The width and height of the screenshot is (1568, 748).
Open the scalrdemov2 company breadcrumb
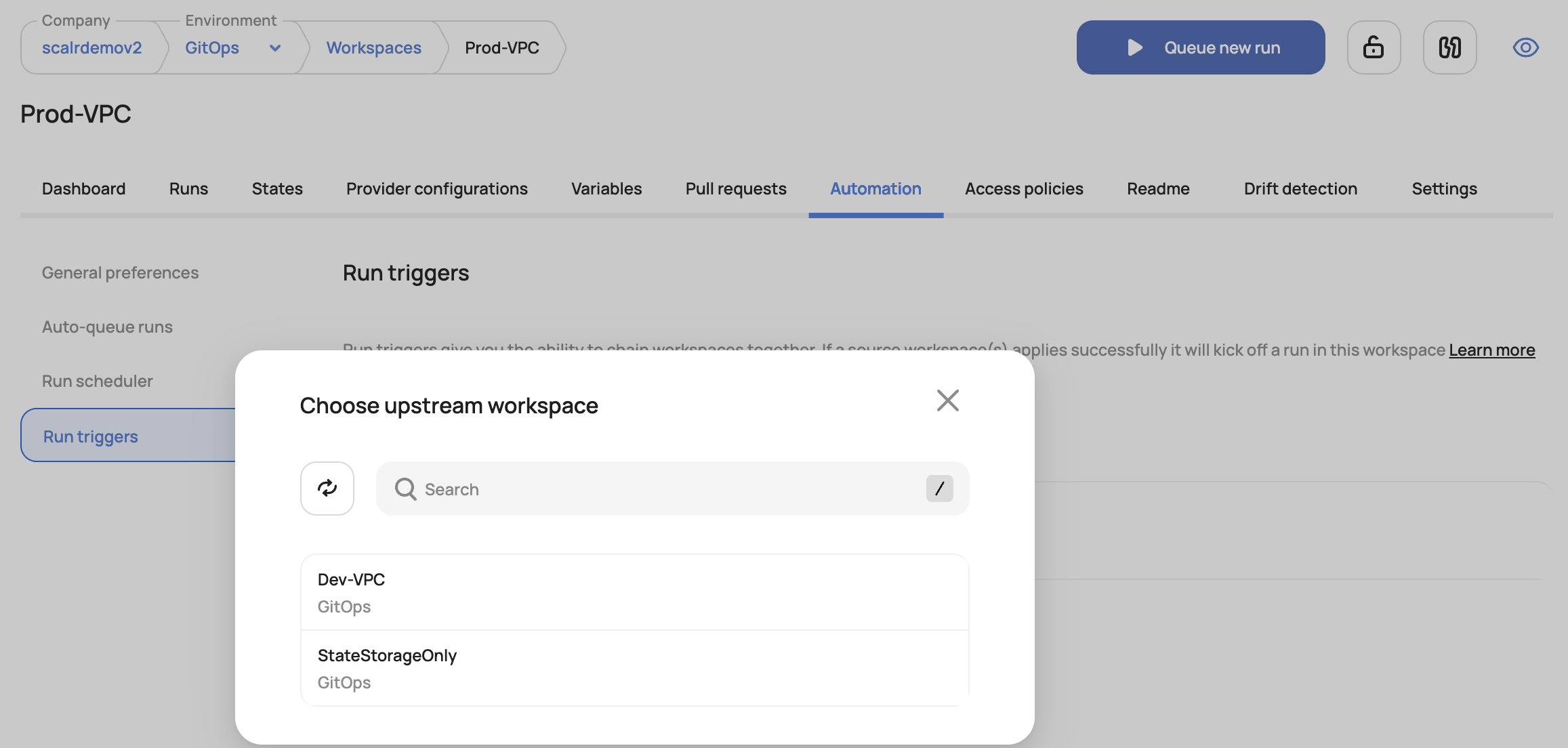(91, 48)
